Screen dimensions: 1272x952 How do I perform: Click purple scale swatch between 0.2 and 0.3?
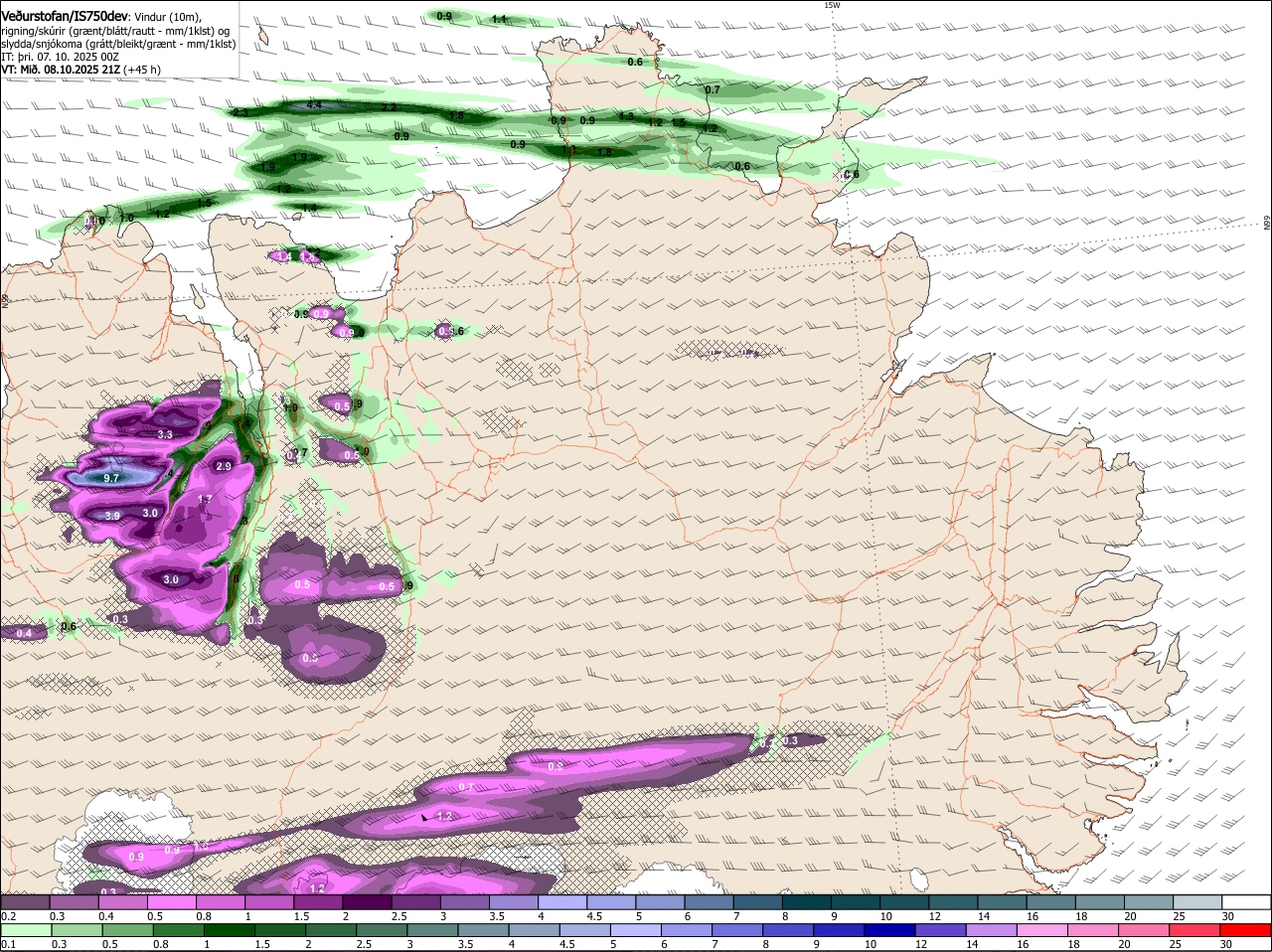[x=24, y=901]
